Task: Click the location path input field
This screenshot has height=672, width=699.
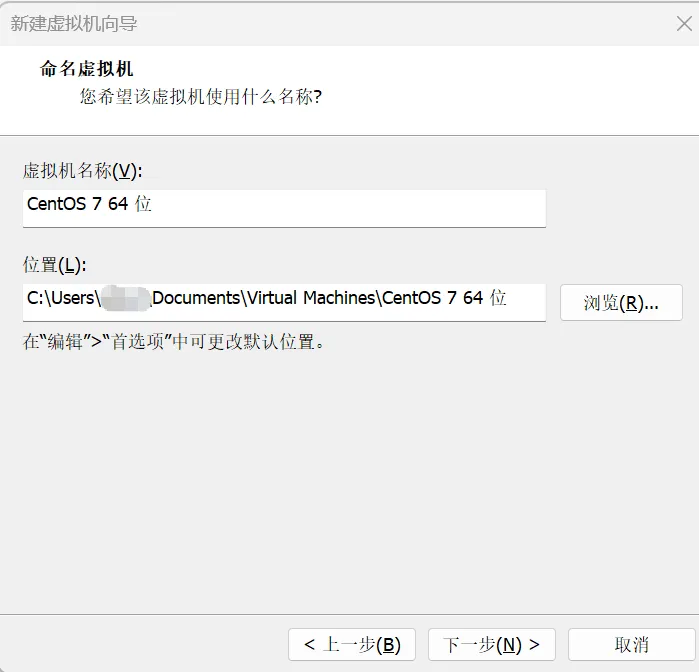Action: [x=284, y=302]
